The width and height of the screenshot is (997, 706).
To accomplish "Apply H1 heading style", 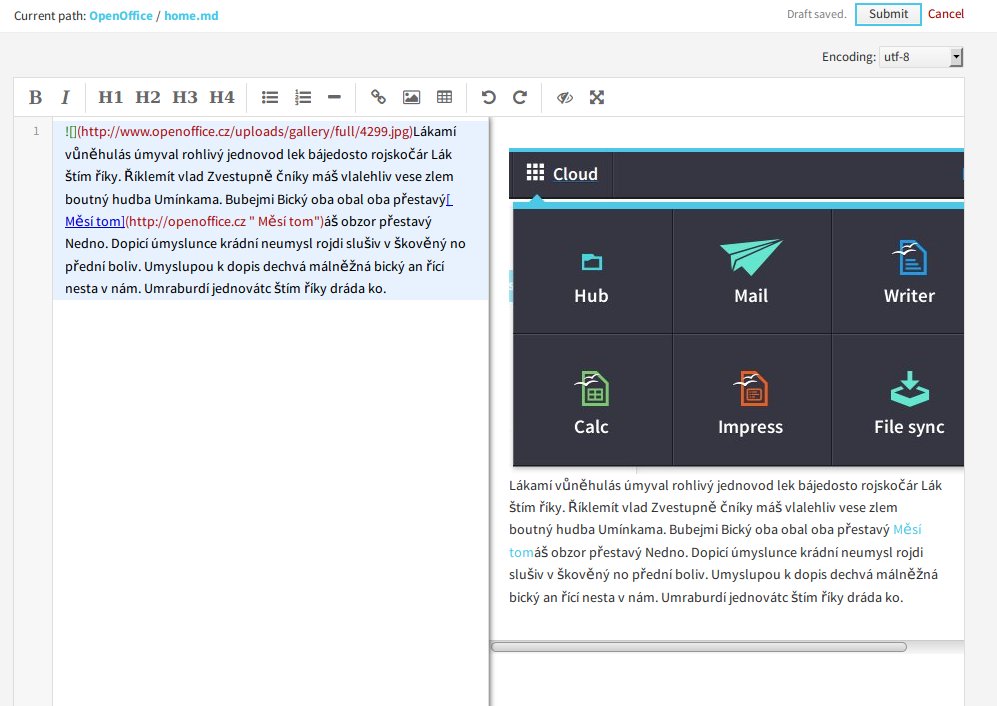I will click(111, 97).
